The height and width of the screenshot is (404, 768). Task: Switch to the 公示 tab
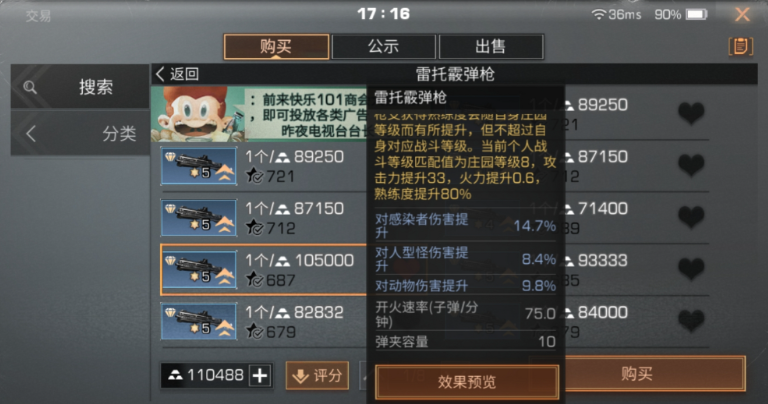click(x=384, y=47)
